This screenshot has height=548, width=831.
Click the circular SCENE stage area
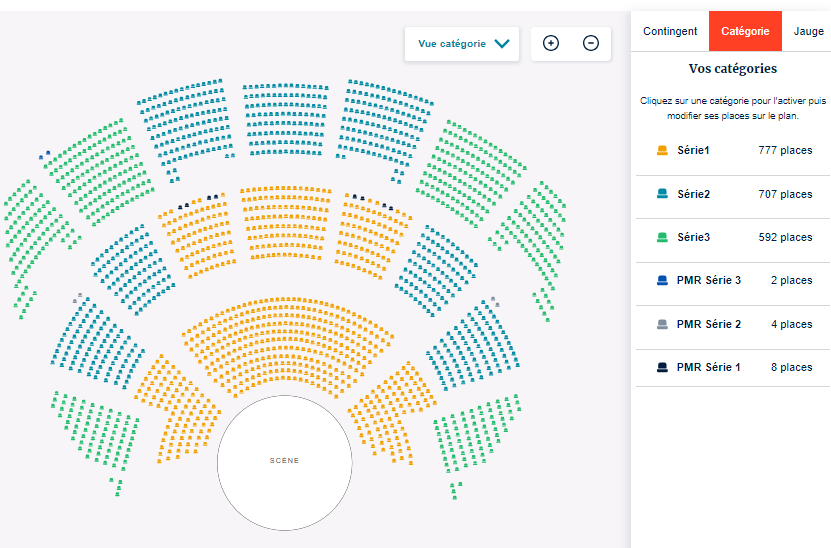click(x=285, y=461)
